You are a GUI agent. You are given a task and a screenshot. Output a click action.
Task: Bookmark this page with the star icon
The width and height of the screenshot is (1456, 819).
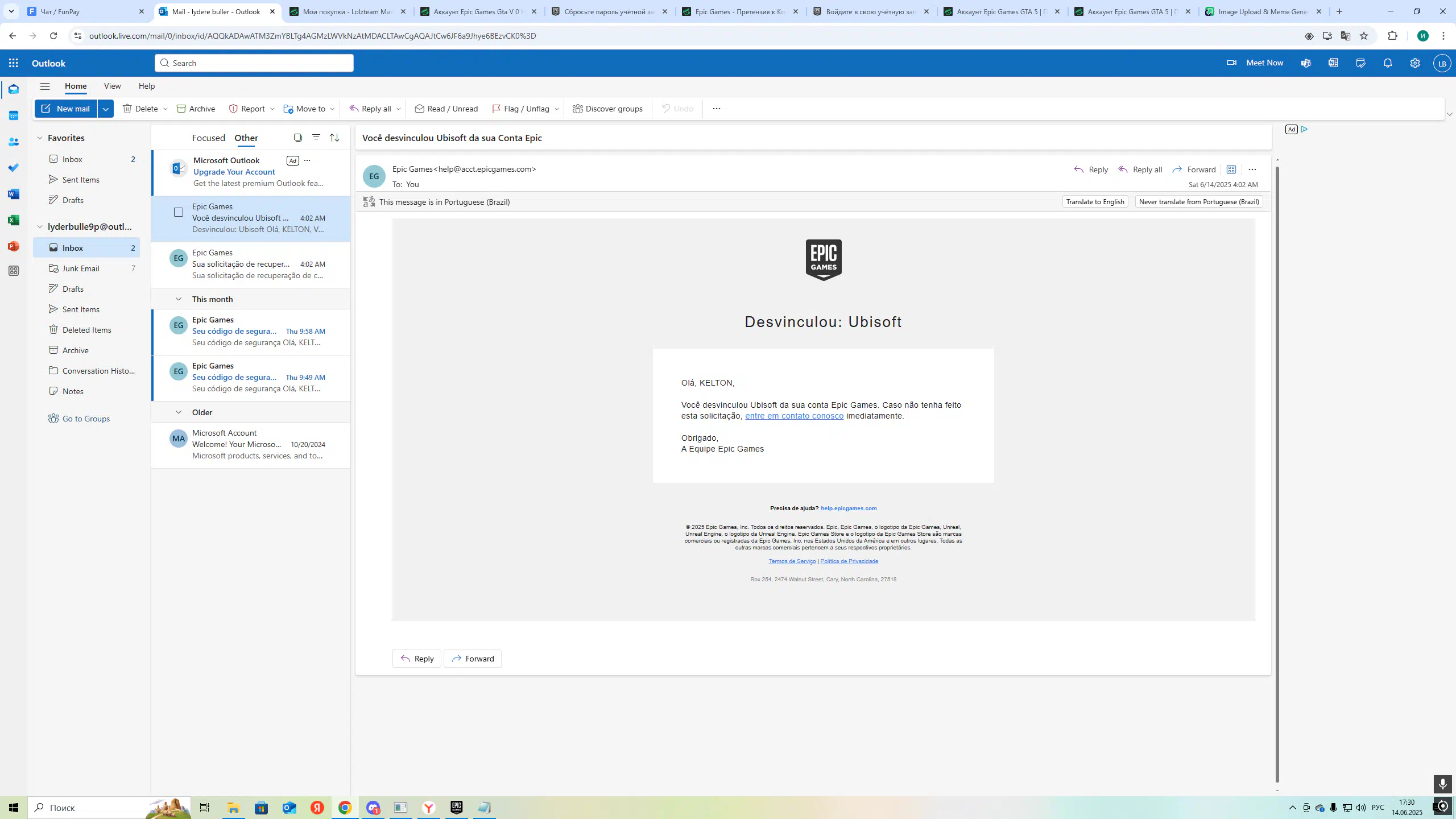[1364, 36]
